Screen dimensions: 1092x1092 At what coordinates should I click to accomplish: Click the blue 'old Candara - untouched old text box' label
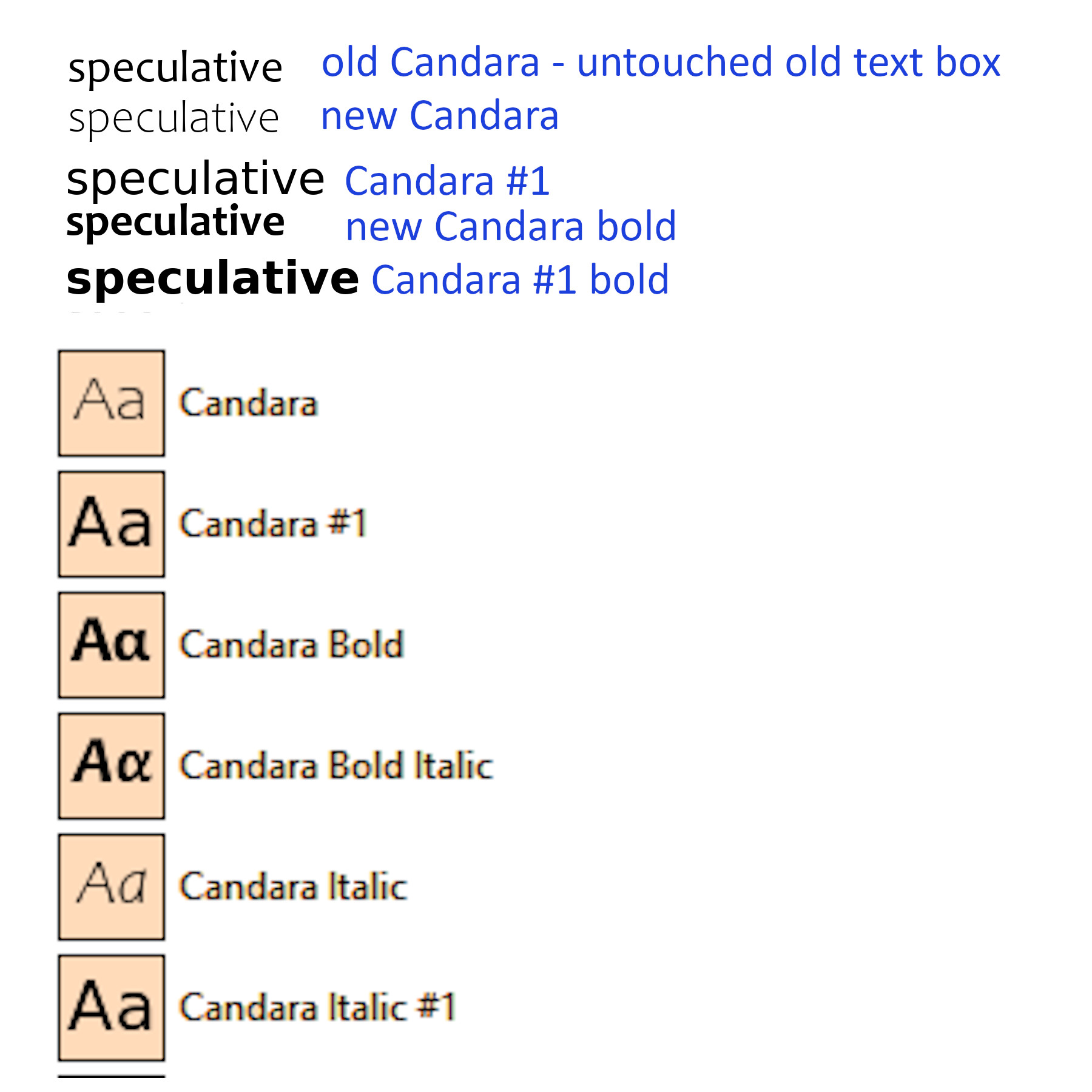click(x=660, y=62)
